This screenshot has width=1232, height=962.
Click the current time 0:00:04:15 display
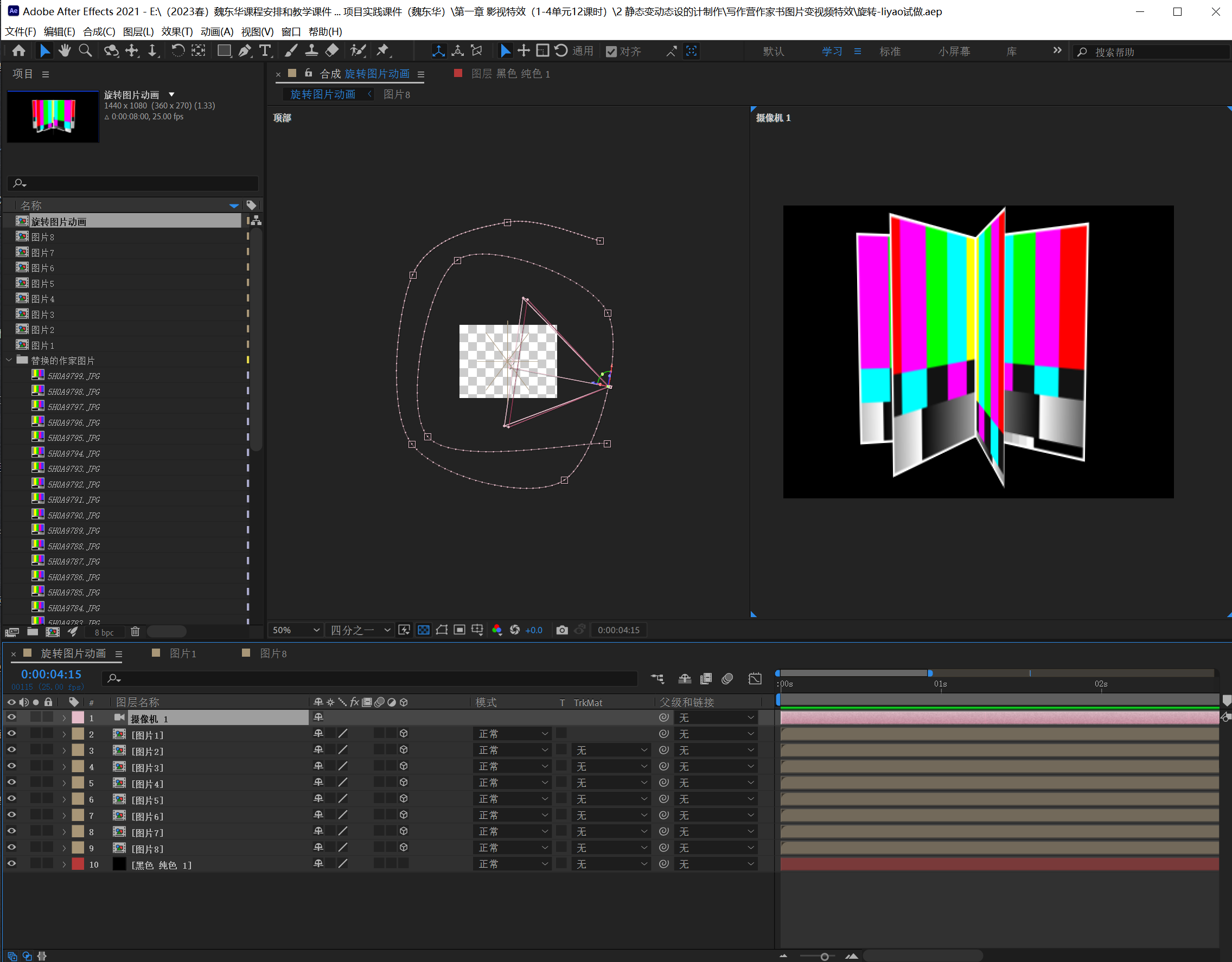coord(52,674)
